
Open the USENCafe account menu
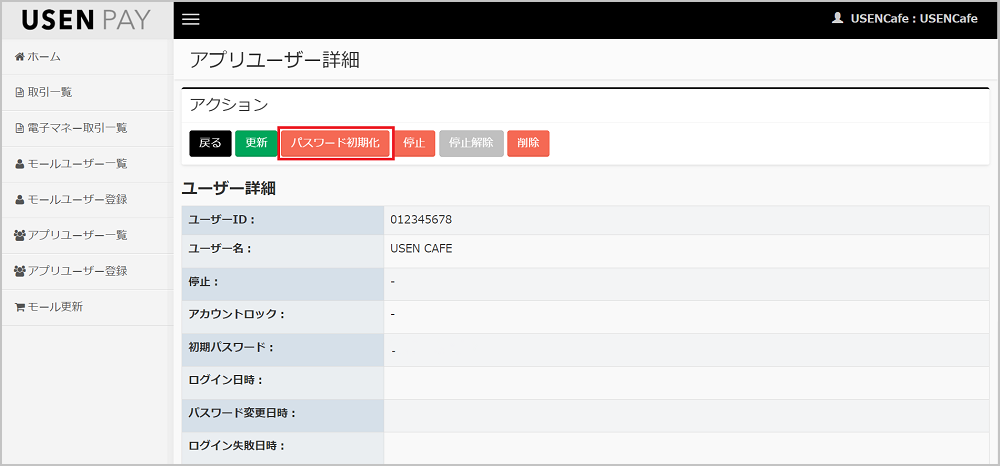click(x=913, y=19)
